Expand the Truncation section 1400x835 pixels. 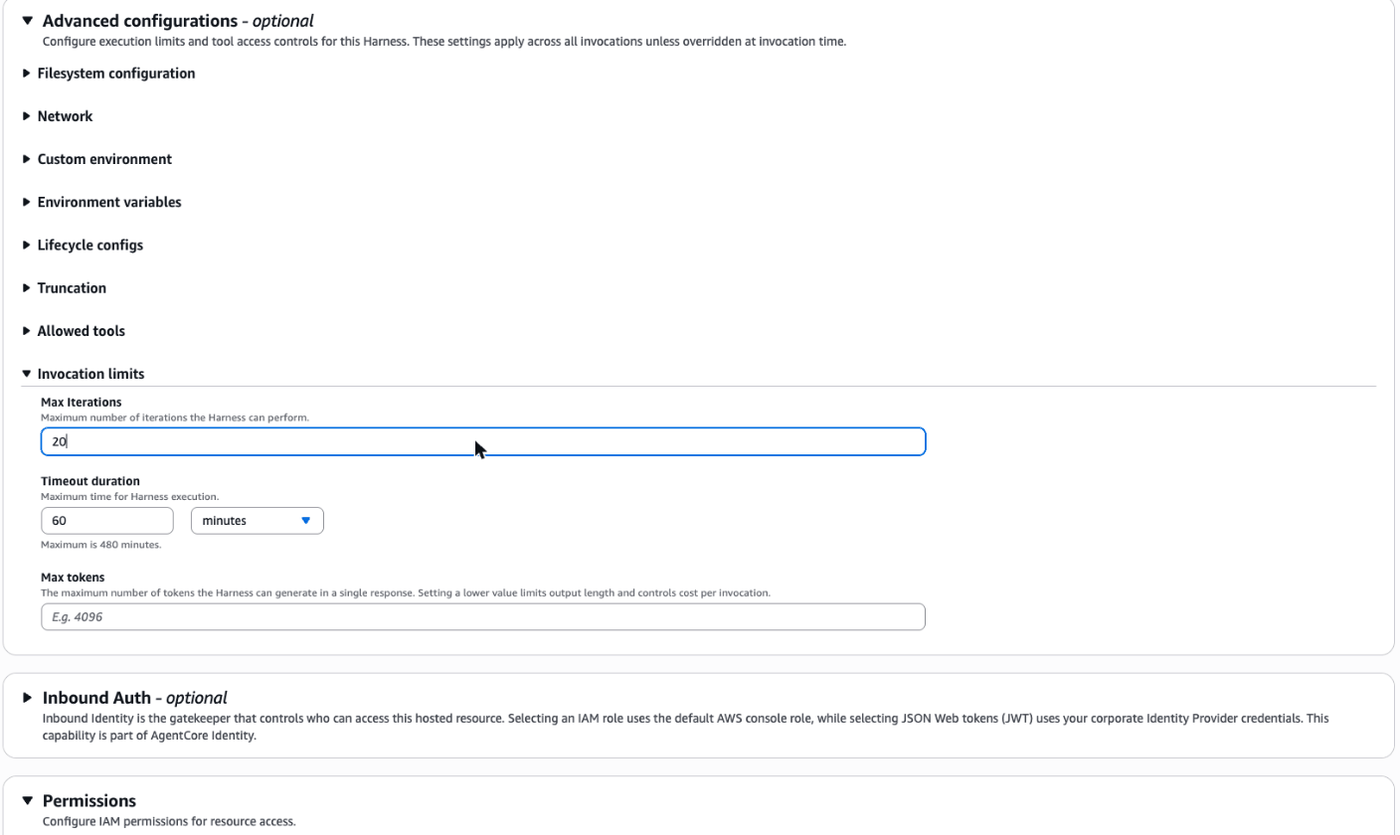(x=64, y=288)
